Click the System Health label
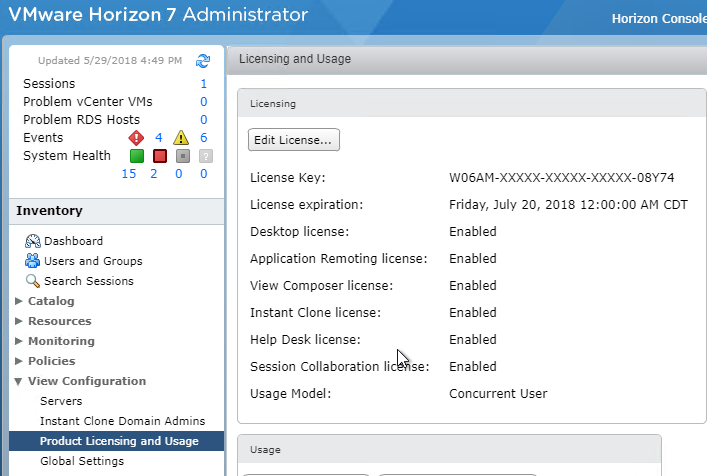The image size is (707, 476). [x=67, y=156]
